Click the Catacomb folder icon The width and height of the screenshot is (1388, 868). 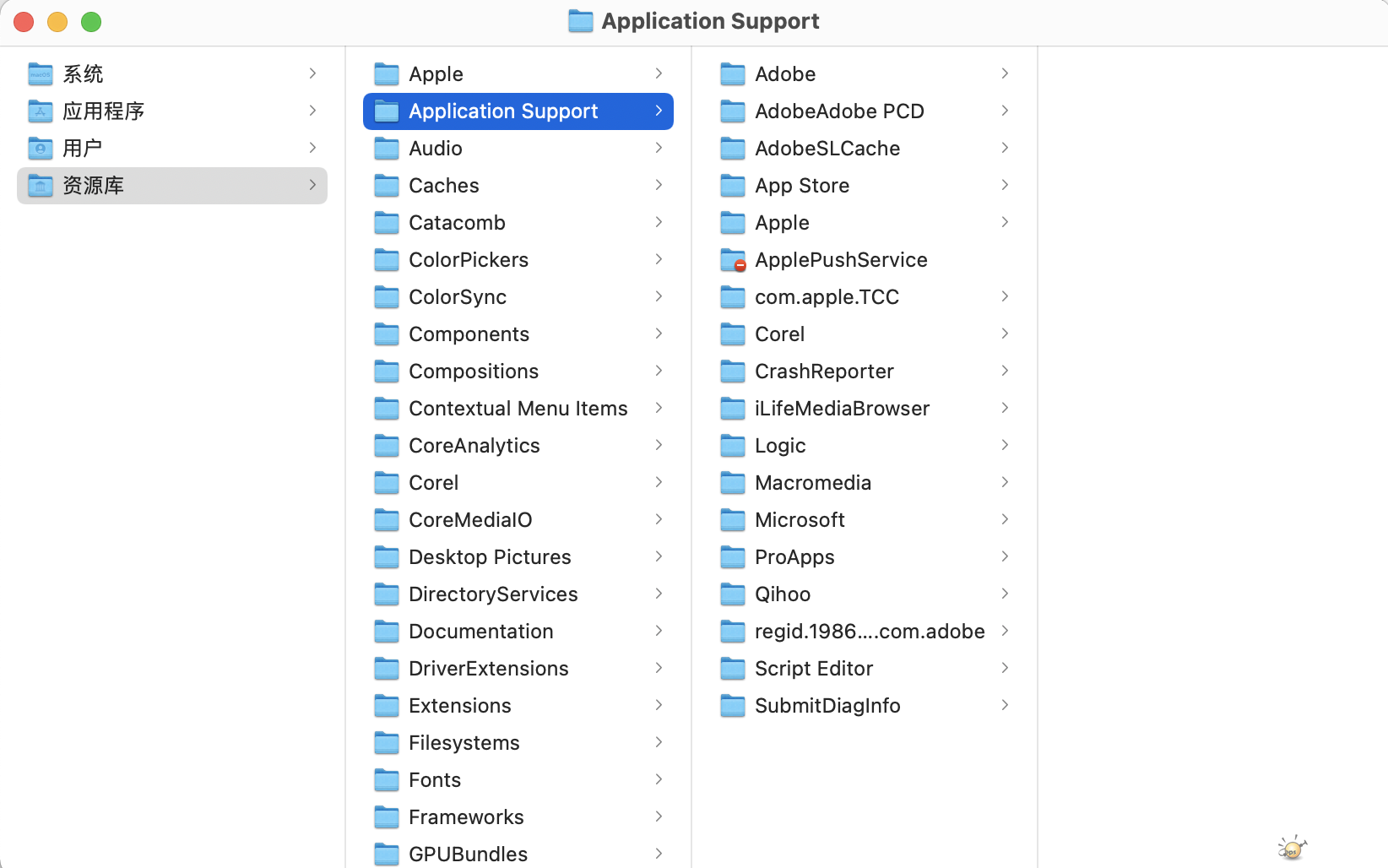coord(387,223)
